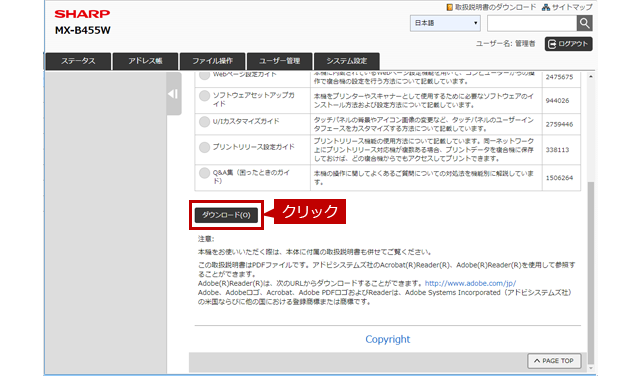Select the Webページ設定ガイド radio button
This screenshot has width=640, height=376.
pyautogui.click(x=204, y=75)
